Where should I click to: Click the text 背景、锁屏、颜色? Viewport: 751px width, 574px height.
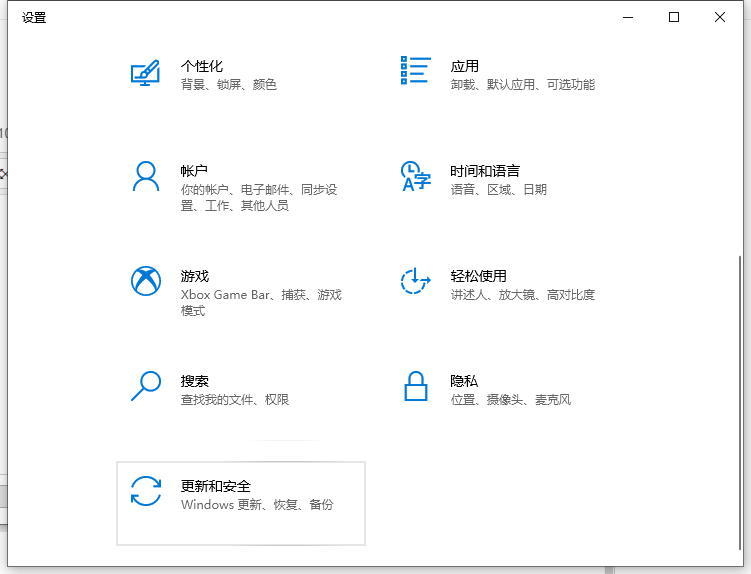point(228,85)
